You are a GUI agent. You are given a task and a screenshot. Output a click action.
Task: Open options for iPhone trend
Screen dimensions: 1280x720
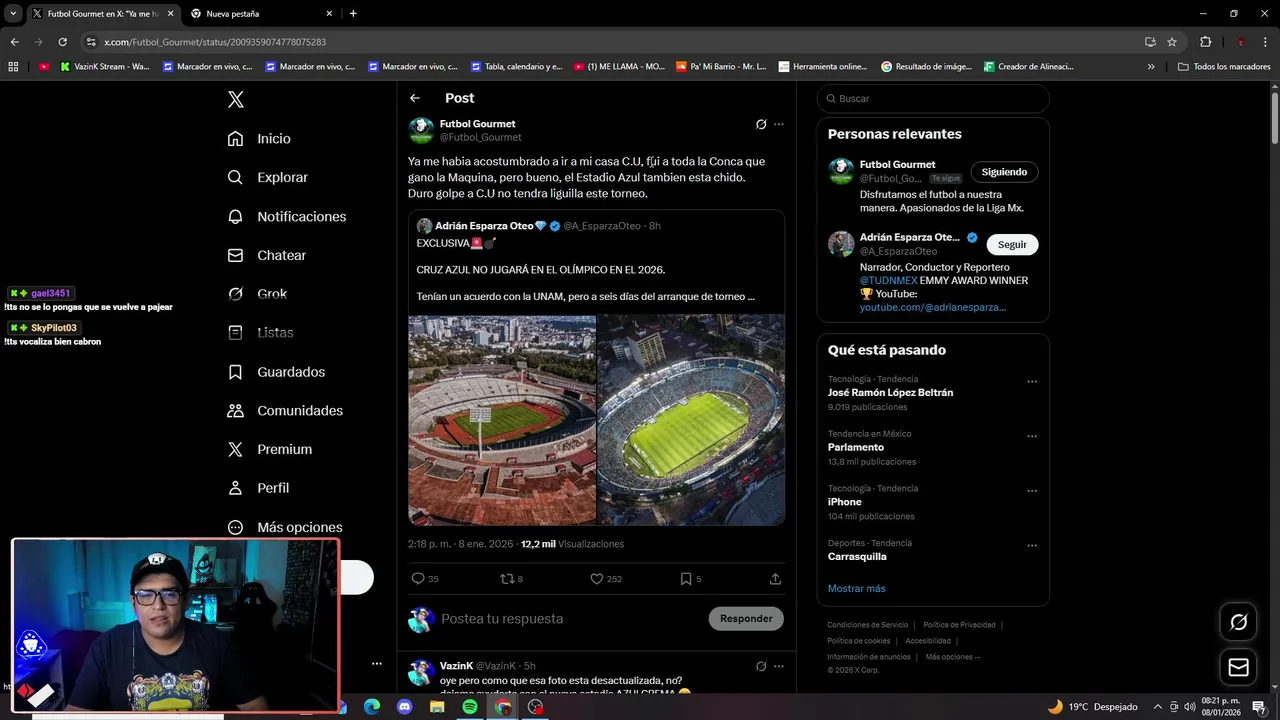(x=1032, y=491)
